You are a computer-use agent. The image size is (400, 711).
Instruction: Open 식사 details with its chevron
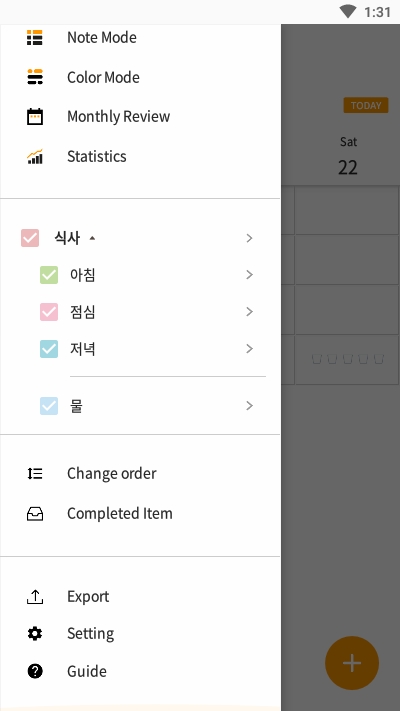(x=249, y=238)
